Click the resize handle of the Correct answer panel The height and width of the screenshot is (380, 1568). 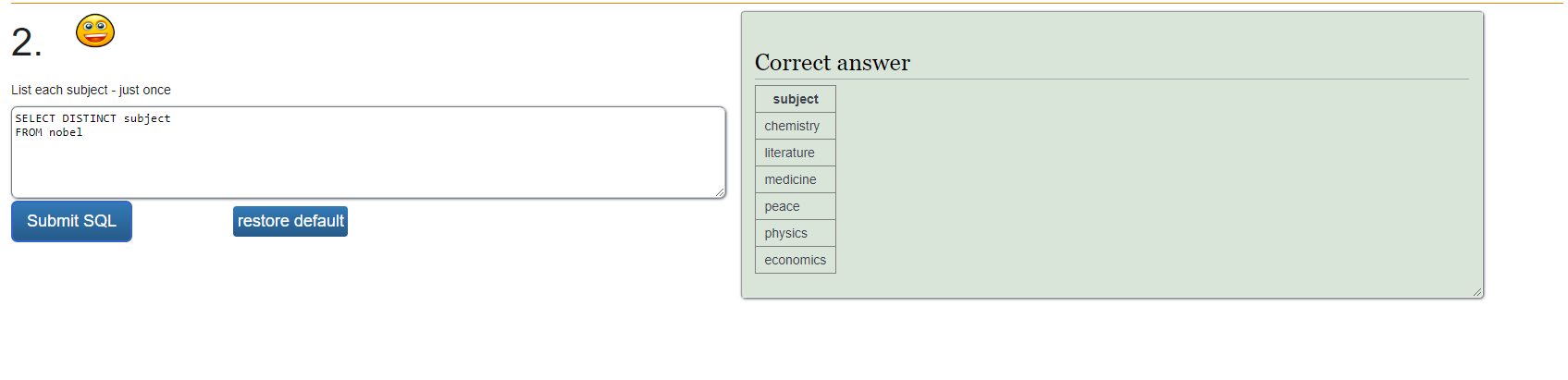pos(1477,292)
